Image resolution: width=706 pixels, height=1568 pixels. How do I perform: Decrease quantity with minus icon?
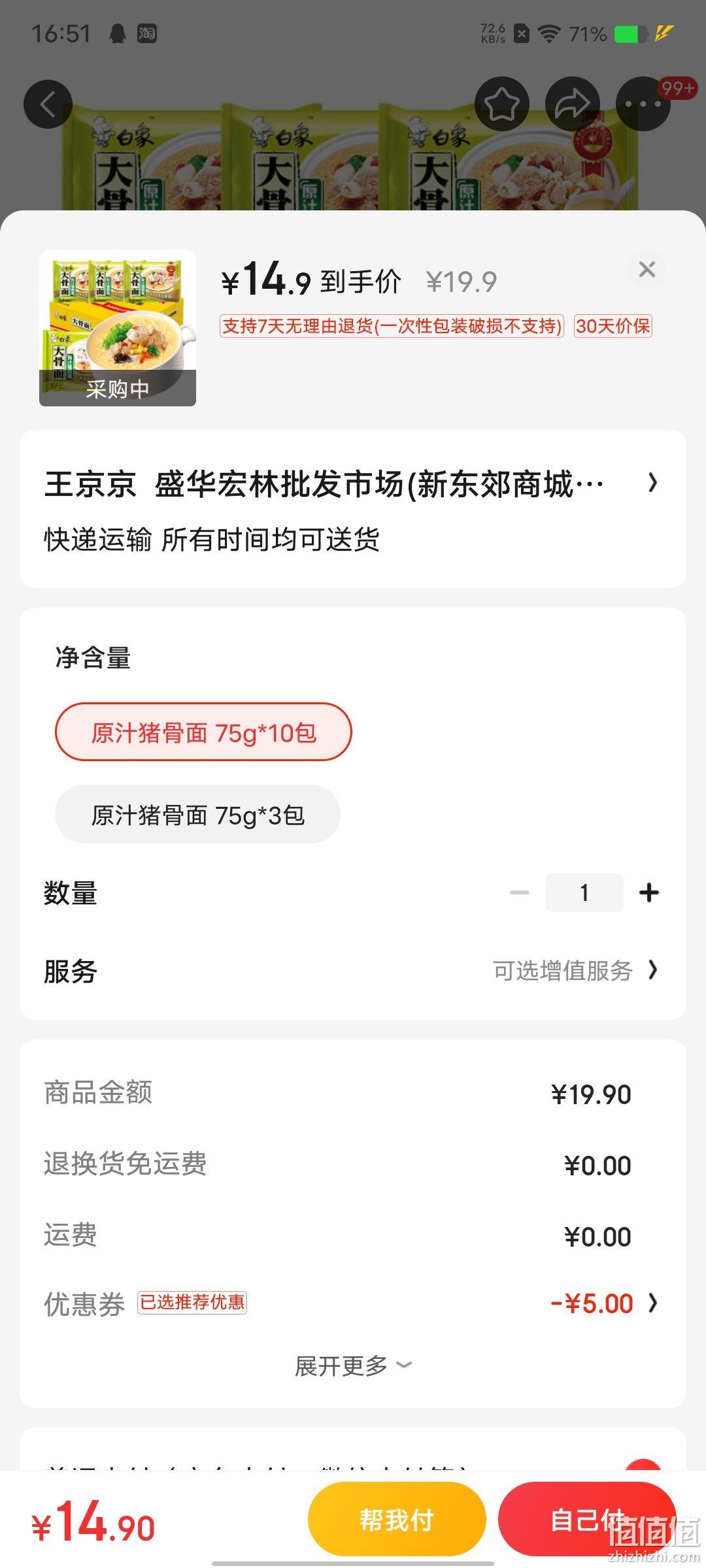[x=520, y=892]
